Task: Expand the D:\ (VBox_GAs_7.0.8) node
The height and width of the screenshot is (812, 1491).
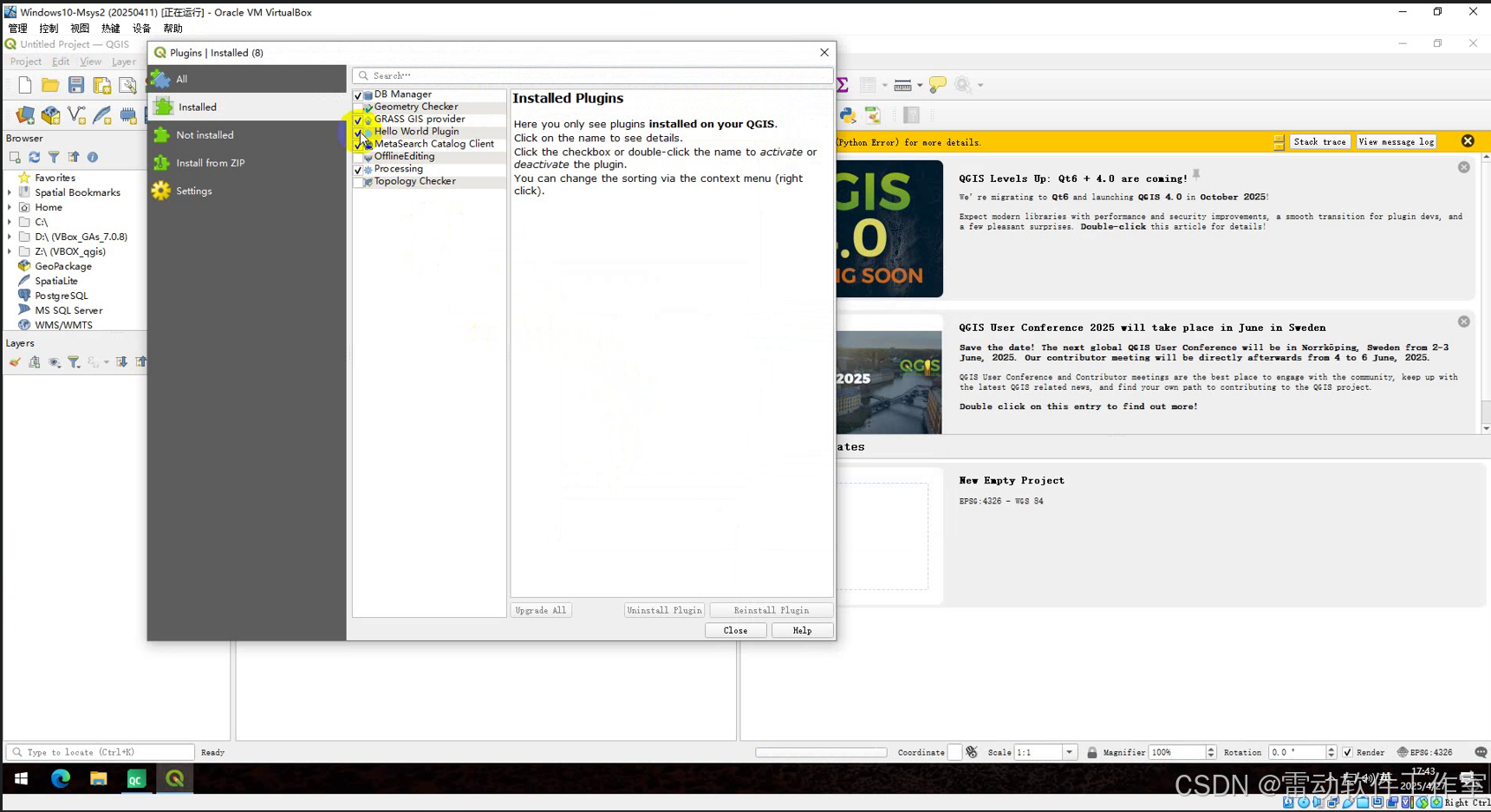Action: [10, 237]
